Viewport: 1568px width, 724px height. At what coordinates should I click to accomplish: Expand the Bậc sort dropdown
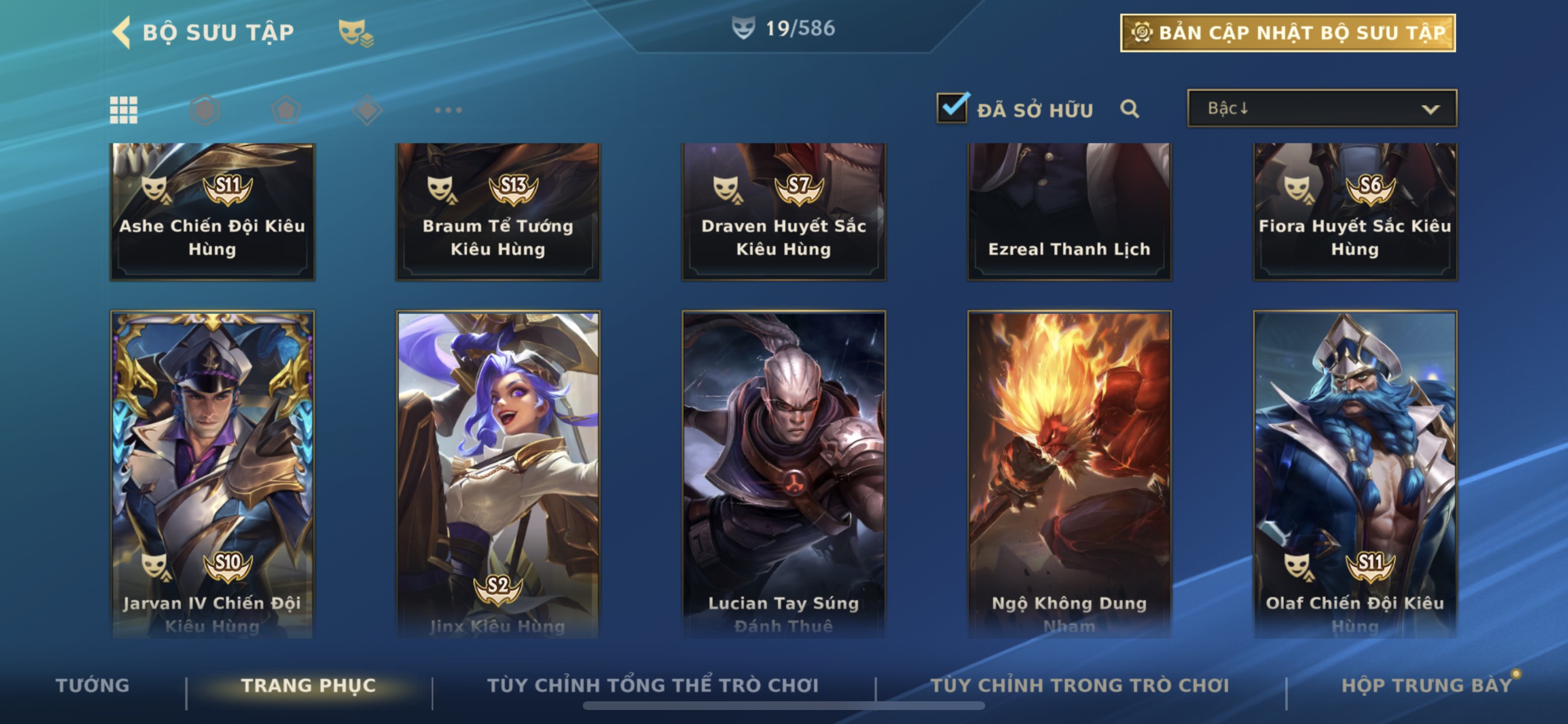(1322, 108)
